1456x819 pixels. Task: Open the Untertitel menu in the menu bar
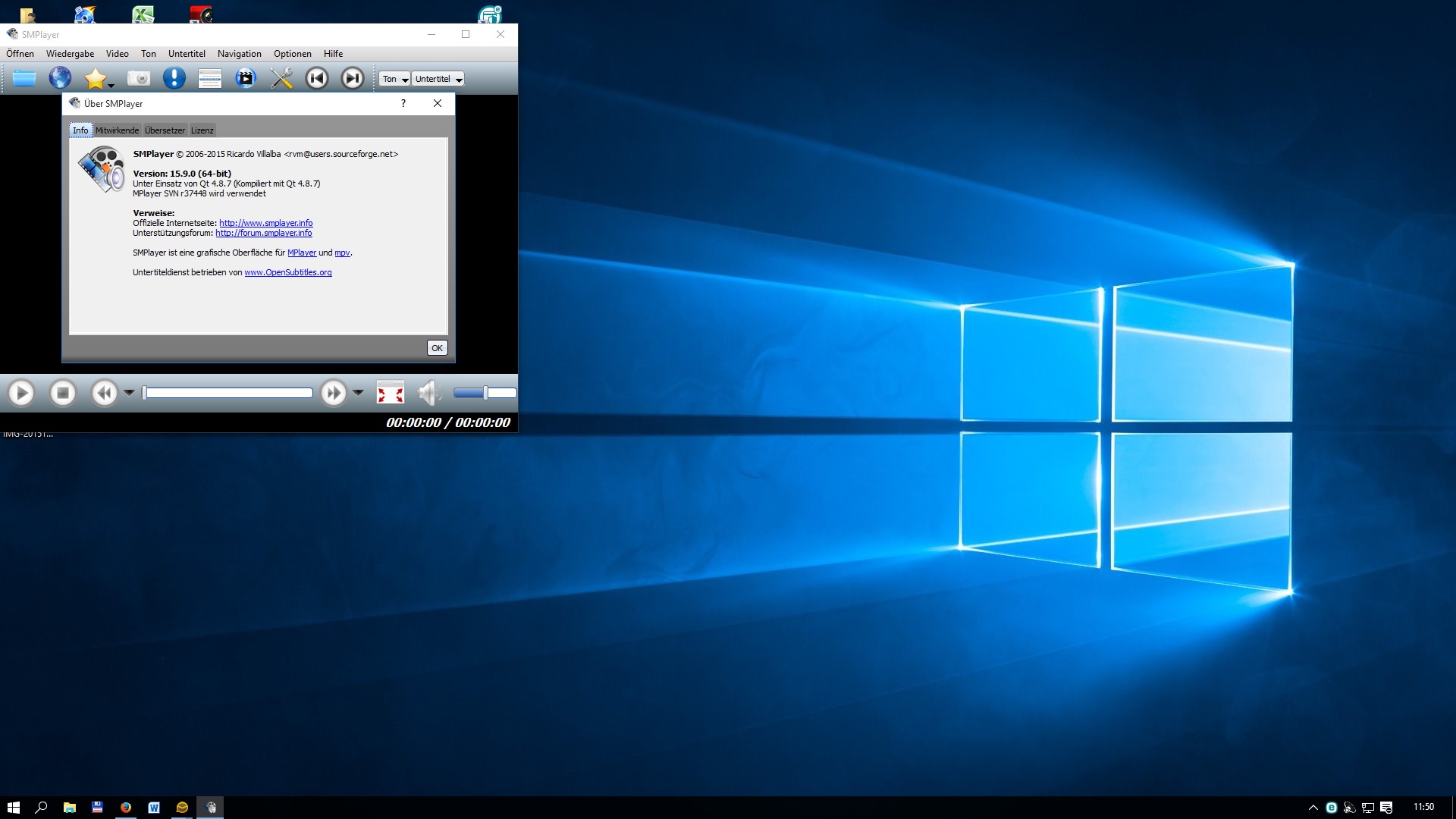point(187,54)
